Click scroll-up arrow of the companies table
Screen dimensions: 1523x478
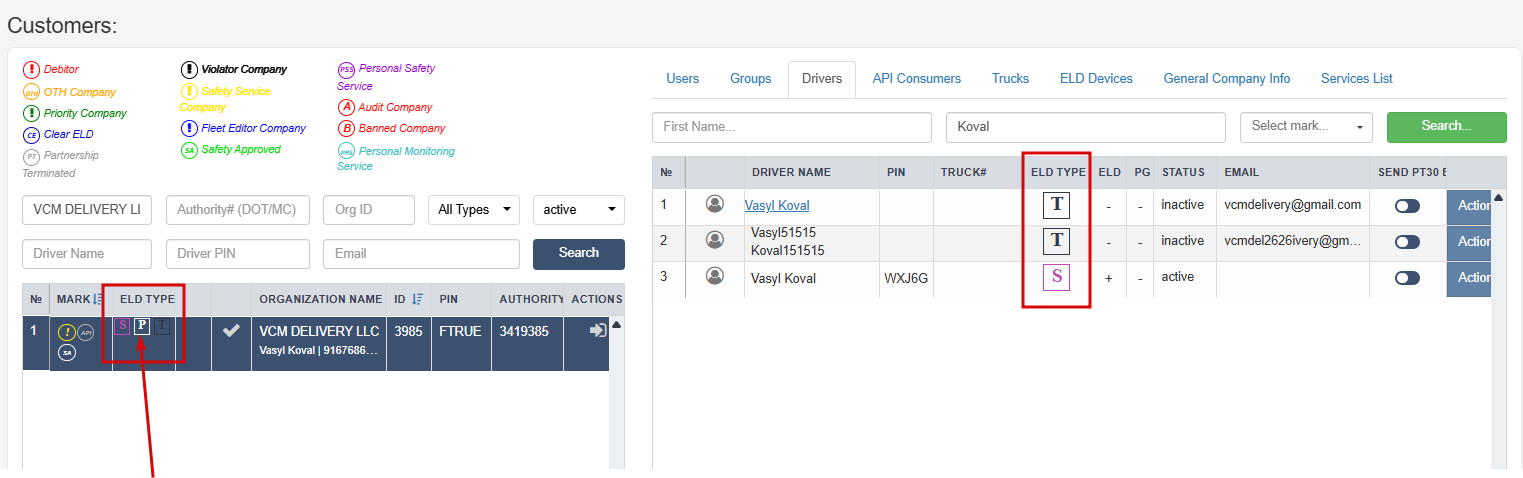point(616,325)
